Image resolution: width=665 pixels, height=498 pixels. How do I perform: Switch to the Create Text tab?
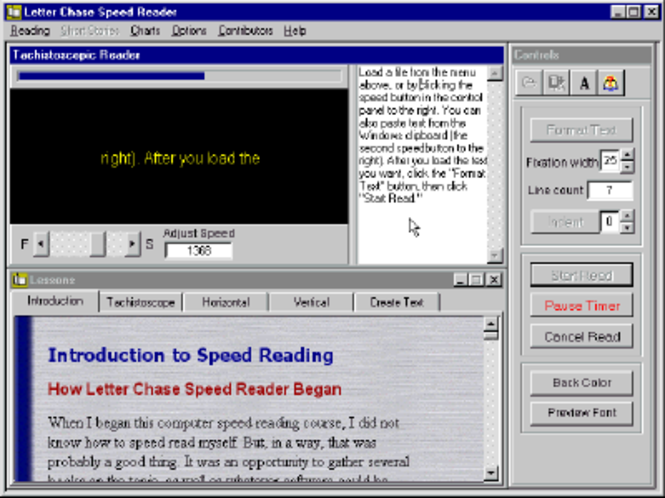tap(397, 302)
